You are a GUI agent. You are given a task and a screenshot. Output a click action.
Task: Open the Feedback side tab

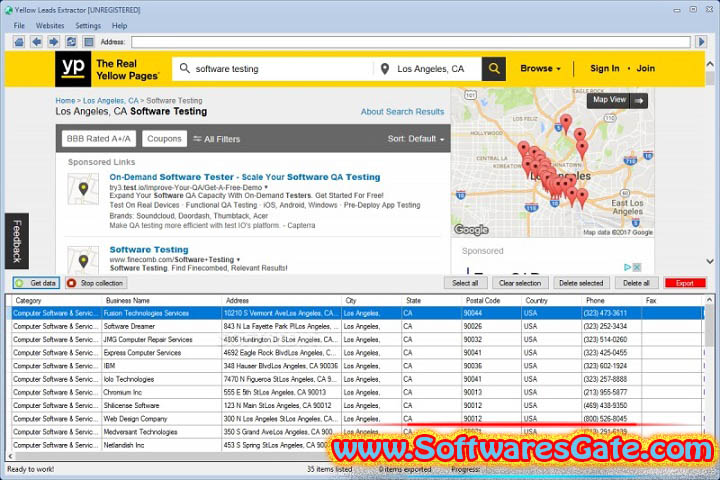click(x=17, y=241)
